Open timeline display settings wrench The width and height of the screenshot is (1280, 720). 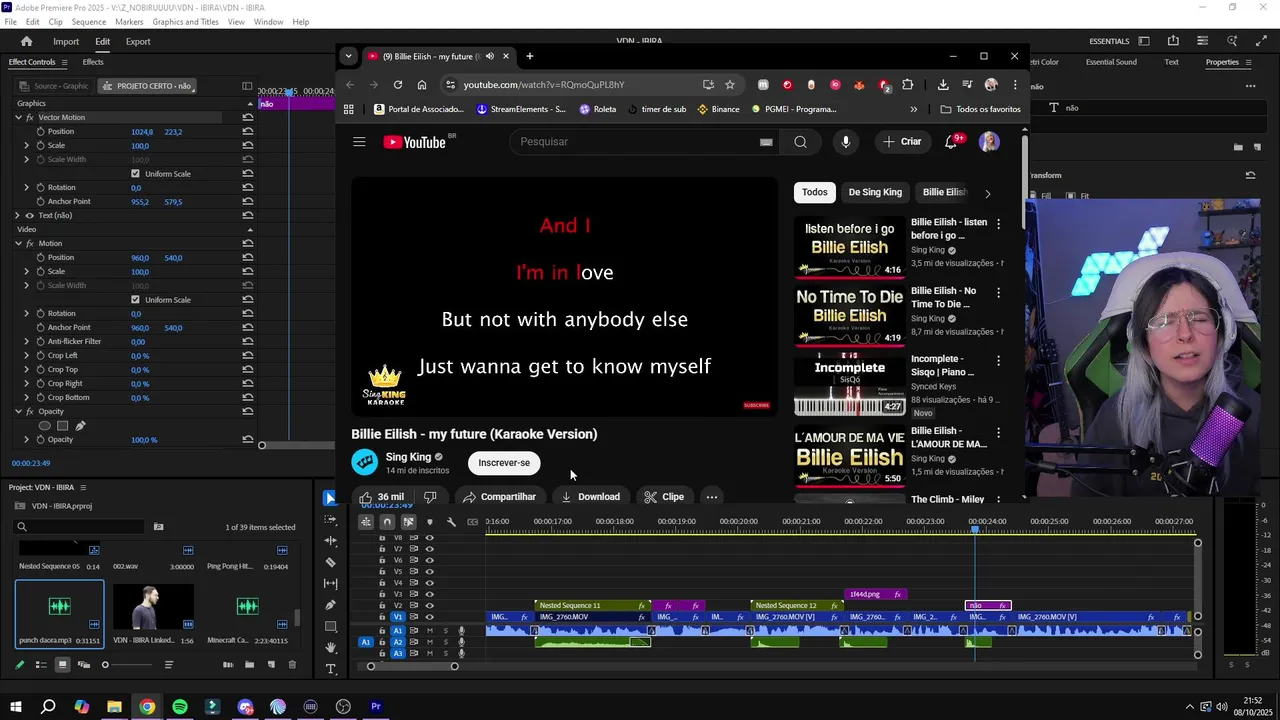tap(451, 522)
